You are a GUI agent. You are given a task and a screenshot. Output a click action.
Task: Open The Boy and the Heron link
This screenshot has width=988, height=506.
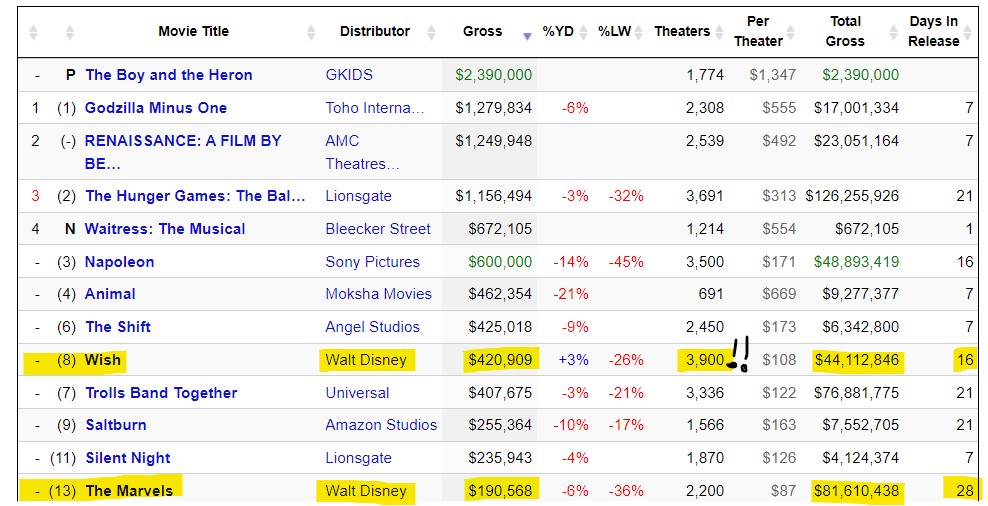[169, 75]
